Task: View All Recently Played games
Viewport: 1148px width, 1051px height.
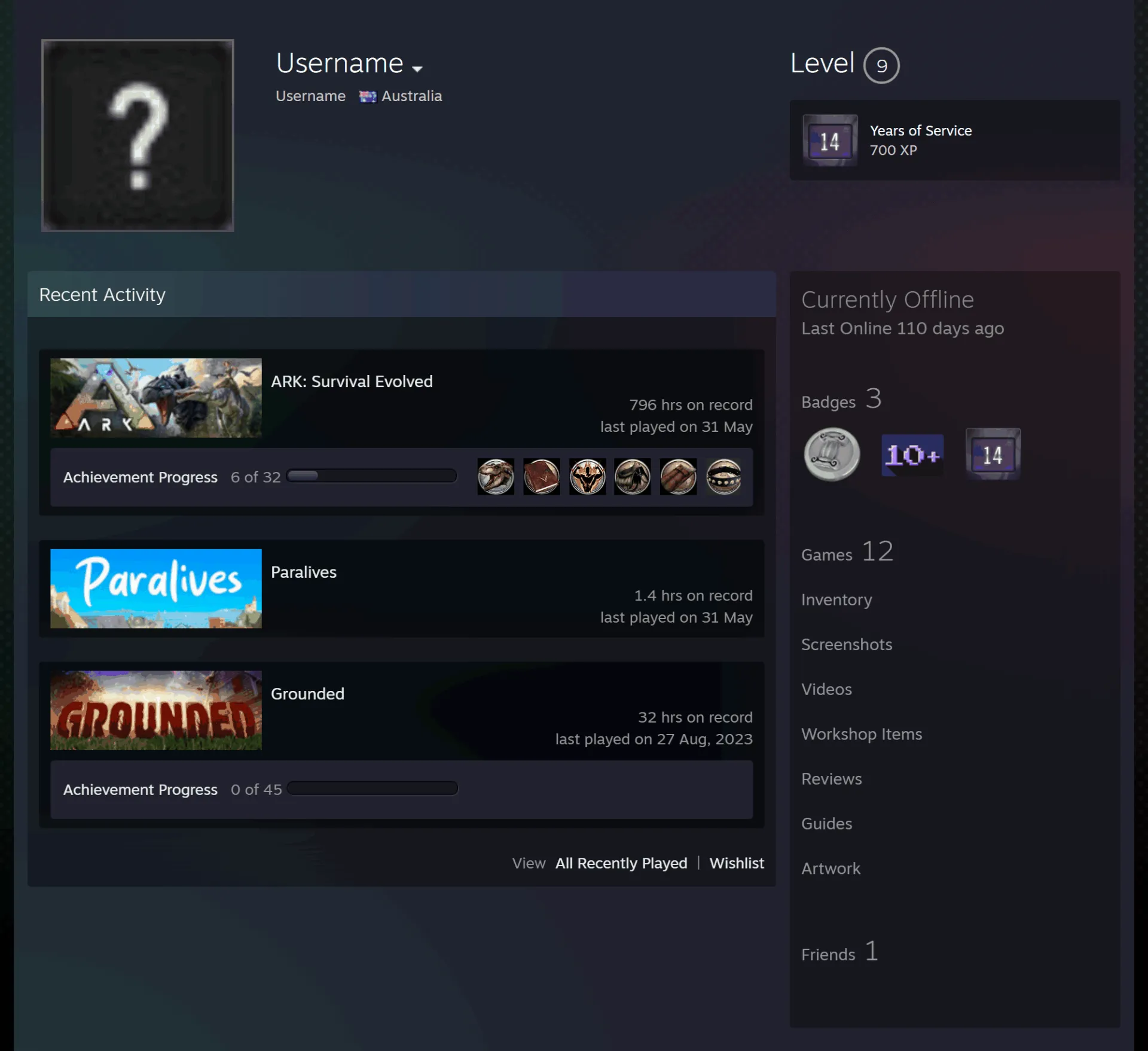Action: (x=621, y=863)
